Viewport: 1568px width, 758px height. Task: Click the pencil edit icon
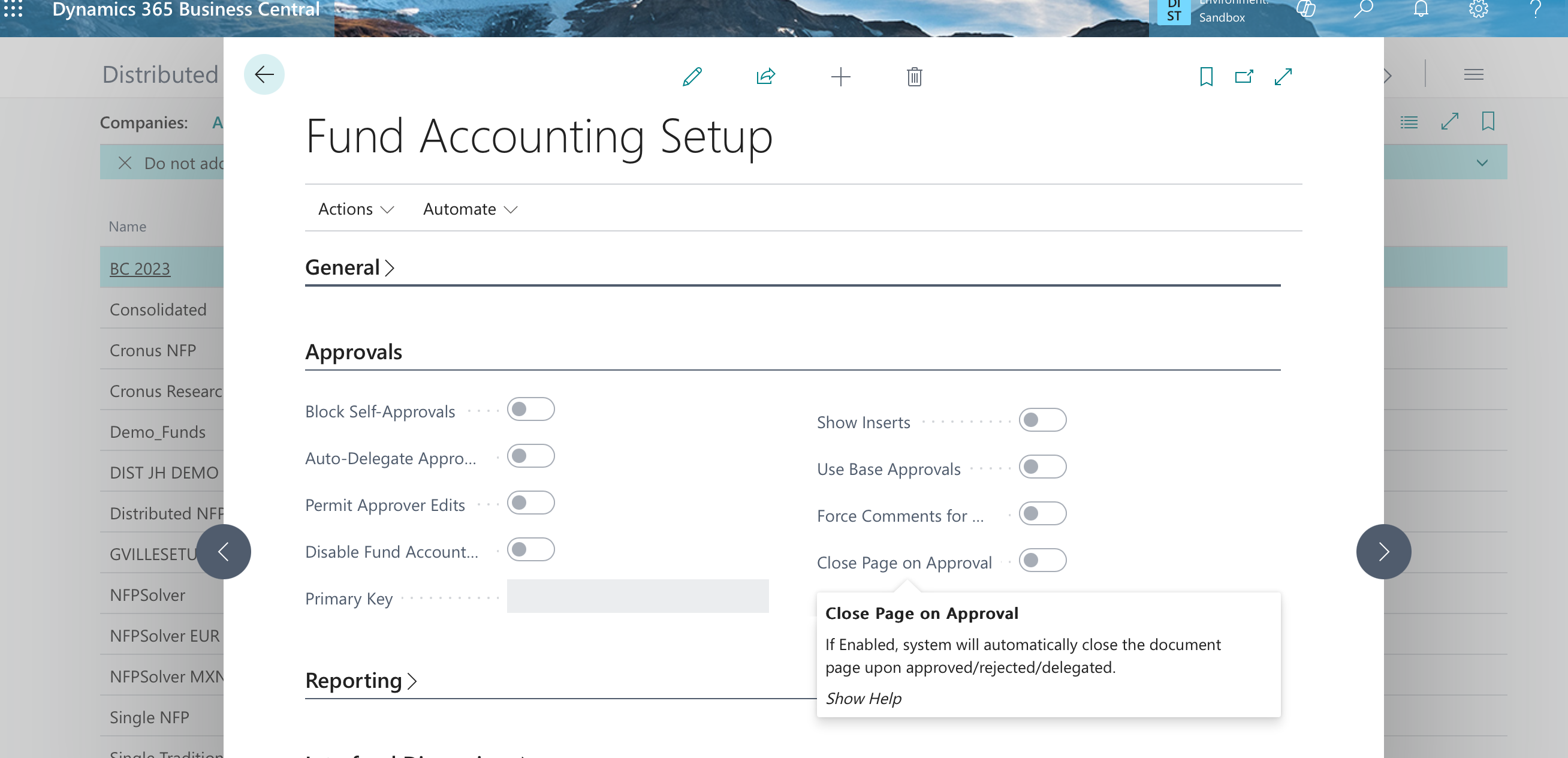pyautogui.click(x=692, y=77)
